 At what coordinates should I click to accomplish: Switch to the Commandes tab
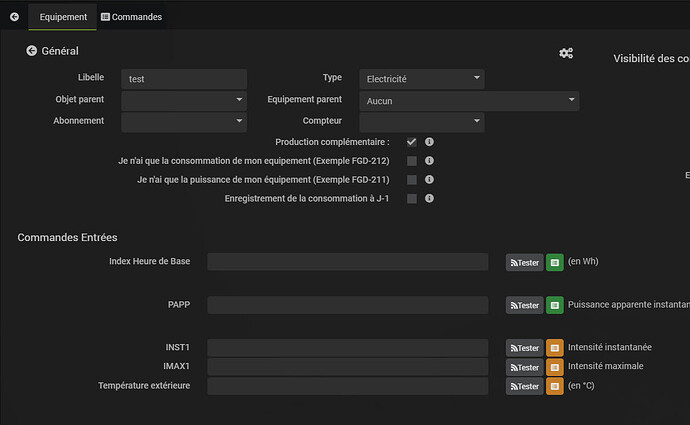(132, 17)
